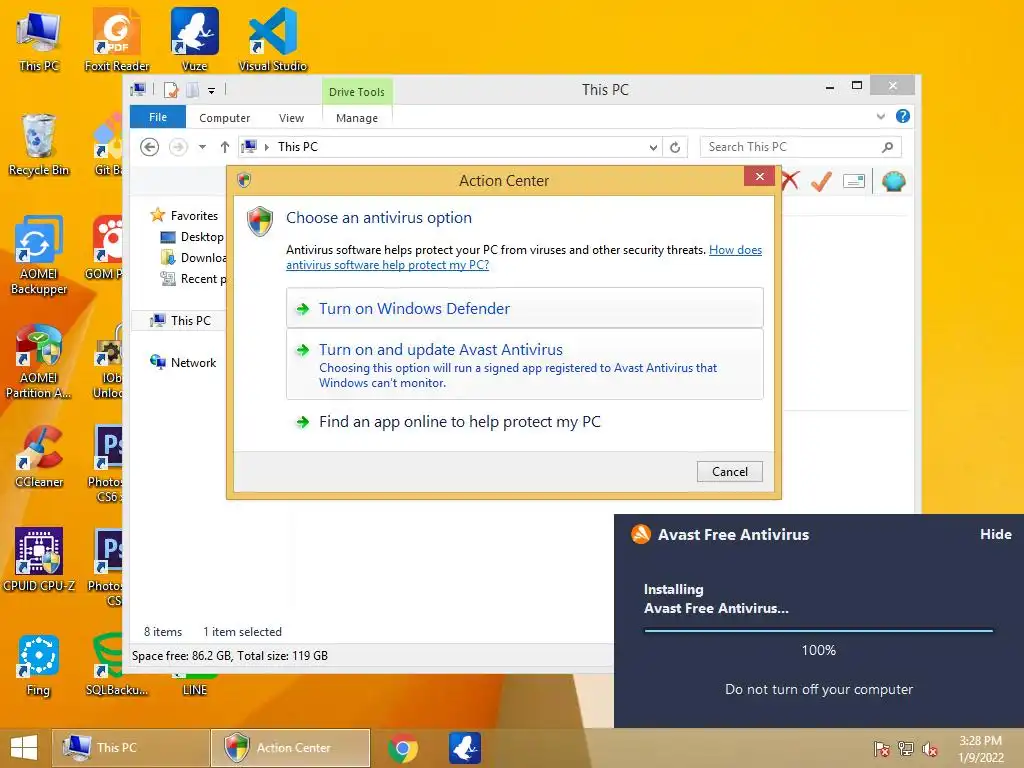Open the address bar history dropdown
The image size is (1024, 768).
click(x=652, y=148)
